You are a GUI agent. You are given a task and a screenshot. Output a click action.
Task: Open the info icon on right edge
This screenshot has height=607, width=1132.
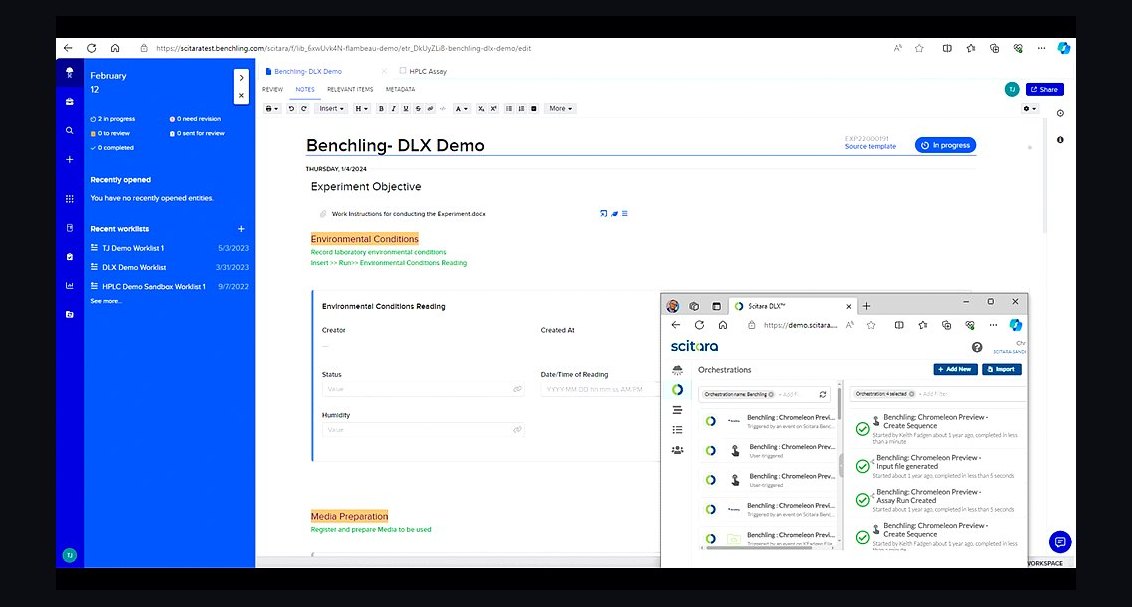[x=1060, y=140]
